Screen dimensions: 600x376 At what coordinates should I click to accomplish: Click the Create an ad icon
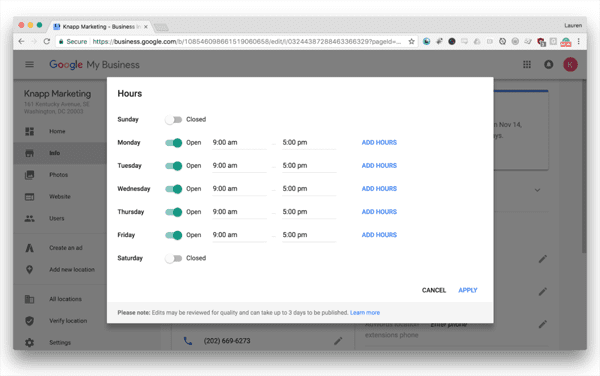(29, 248)
